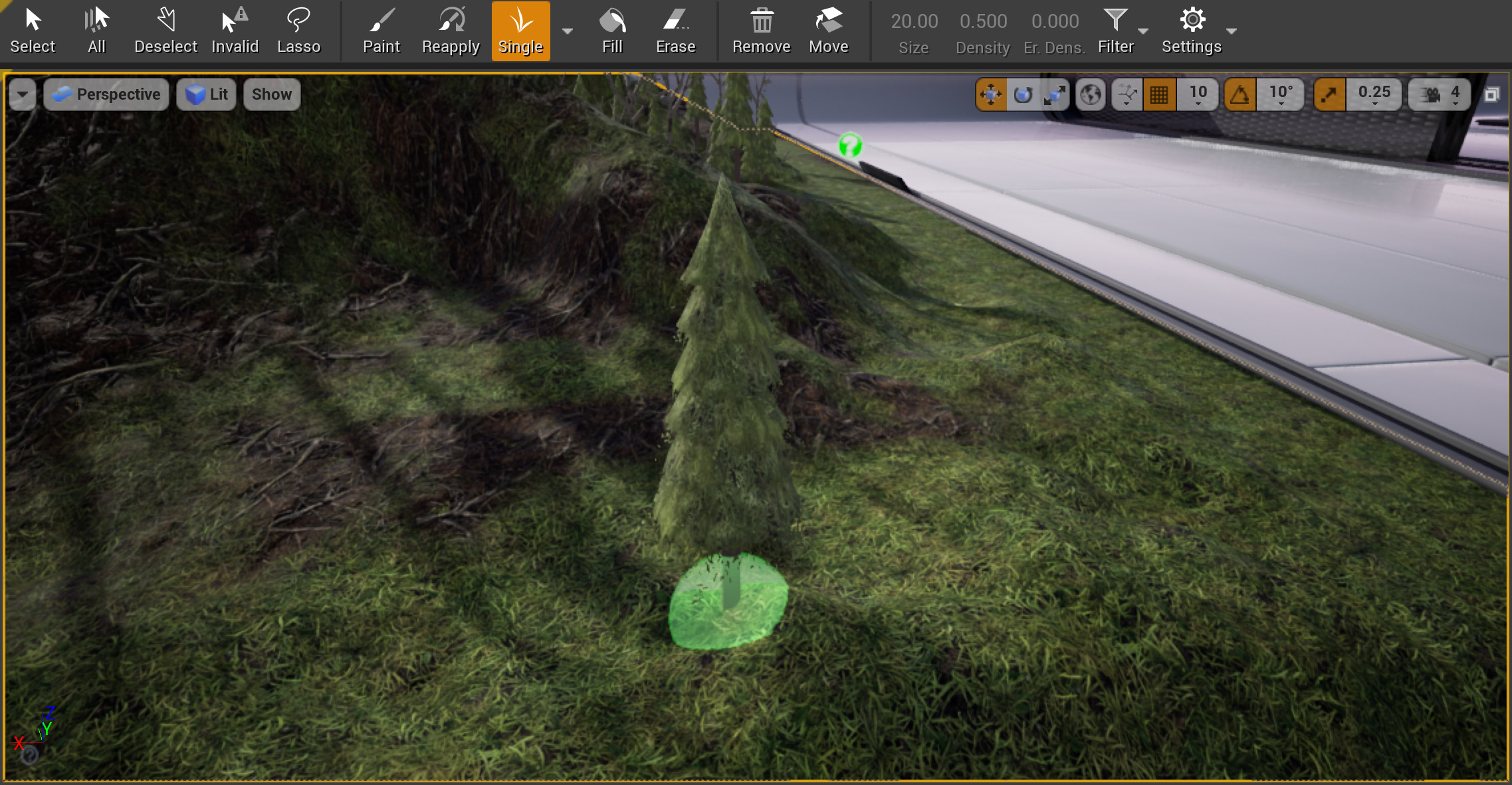The height and width of the screenshot is (785, 1512).
Task: Pick the Move foliage tool
Action: pyautogui.click(x=828, y=31)
